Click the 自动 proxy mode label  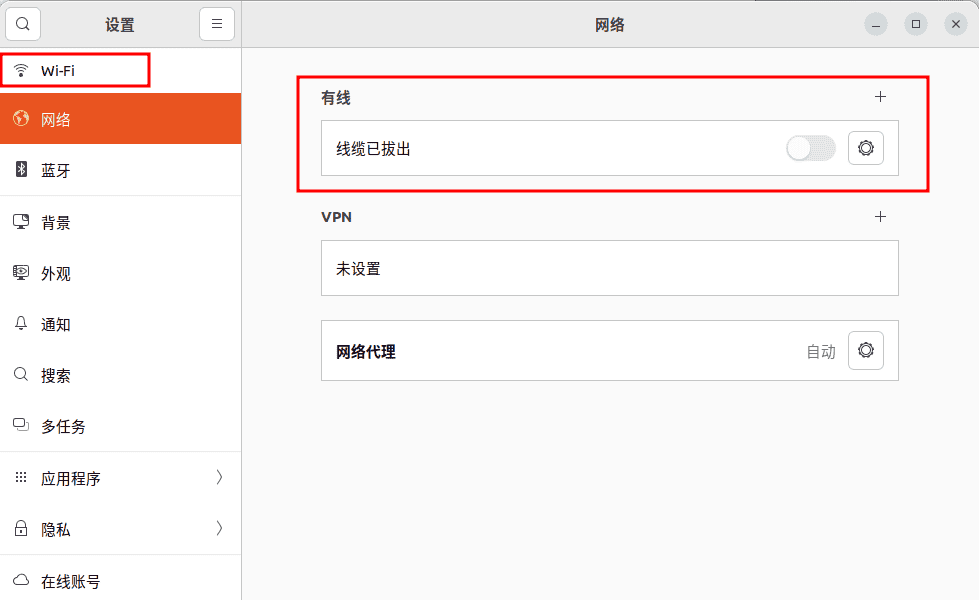821,350
